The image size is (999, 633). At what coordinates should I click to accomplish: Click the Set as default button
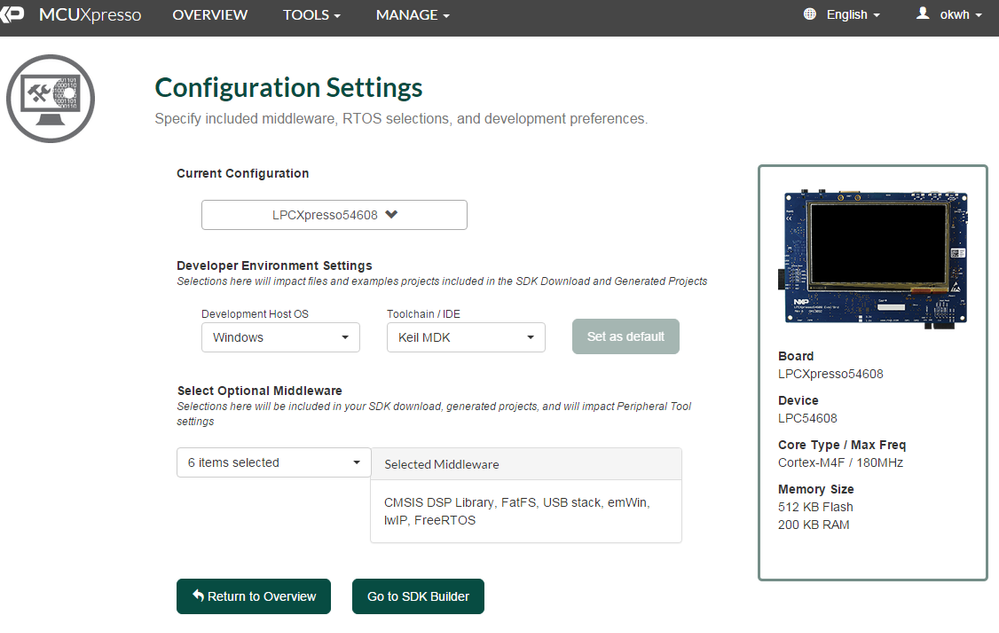[626, 336]
